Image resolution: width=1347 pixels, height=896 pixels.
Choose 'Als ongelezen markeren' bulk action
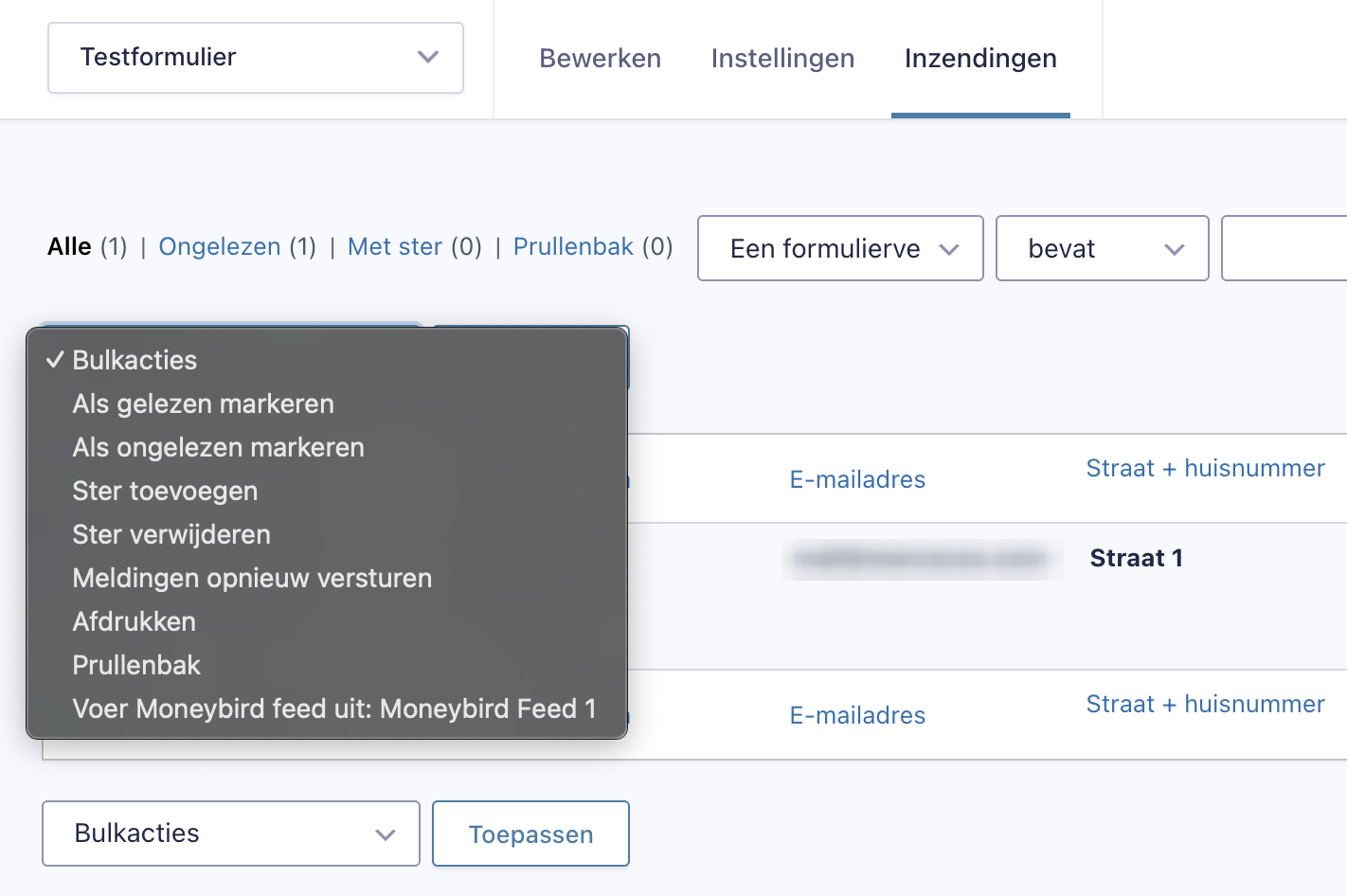click(218, 448)
